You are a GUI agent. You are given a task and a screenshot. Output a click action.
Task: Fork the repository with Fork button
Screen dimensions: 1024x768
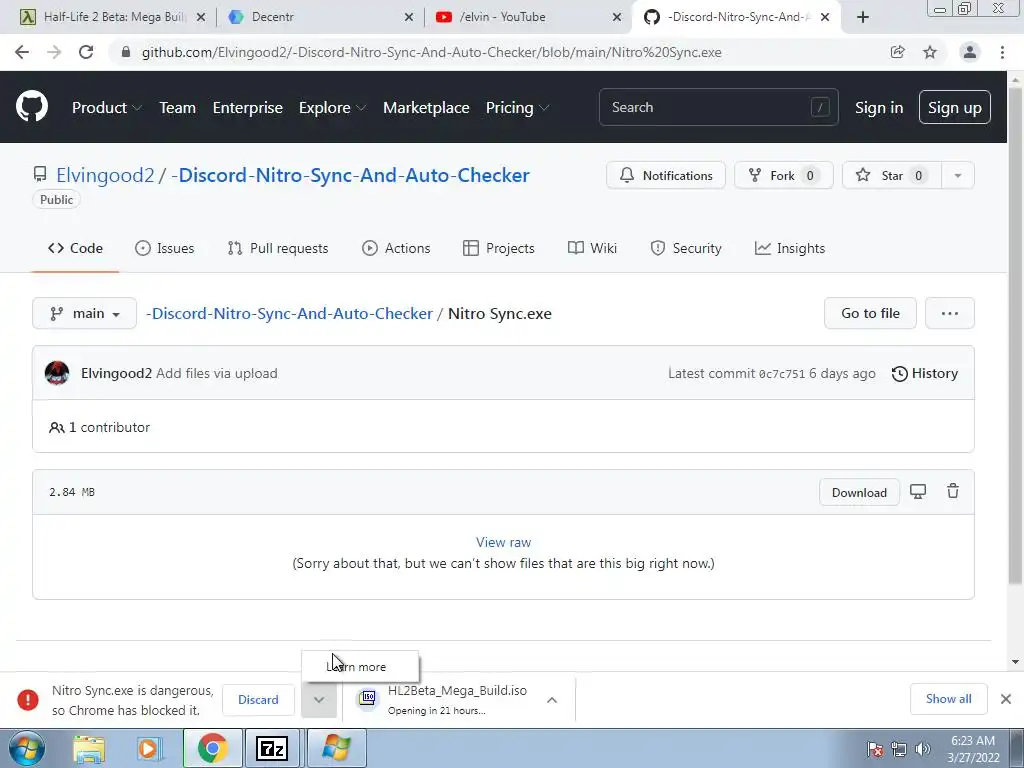(x=784, y=175)
